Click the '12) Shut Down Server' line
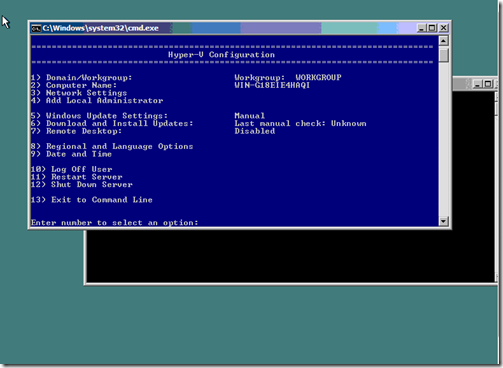The image size is (503, 368). [82, 185]
